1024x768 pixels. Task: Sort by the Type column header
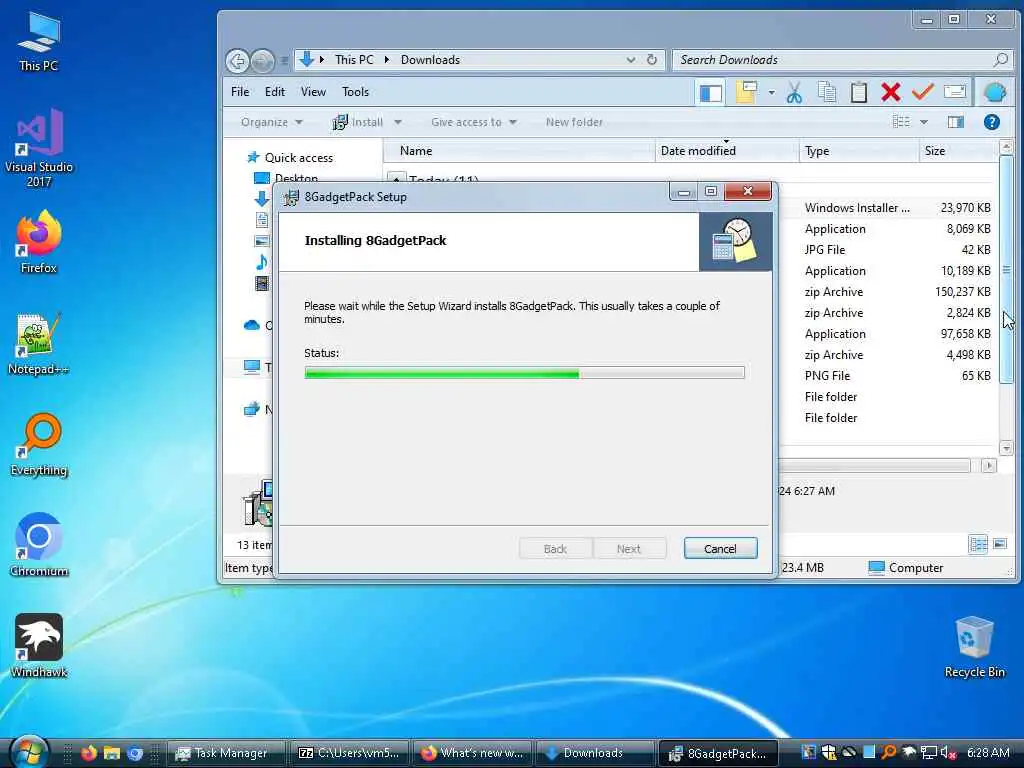coord(859,151)
